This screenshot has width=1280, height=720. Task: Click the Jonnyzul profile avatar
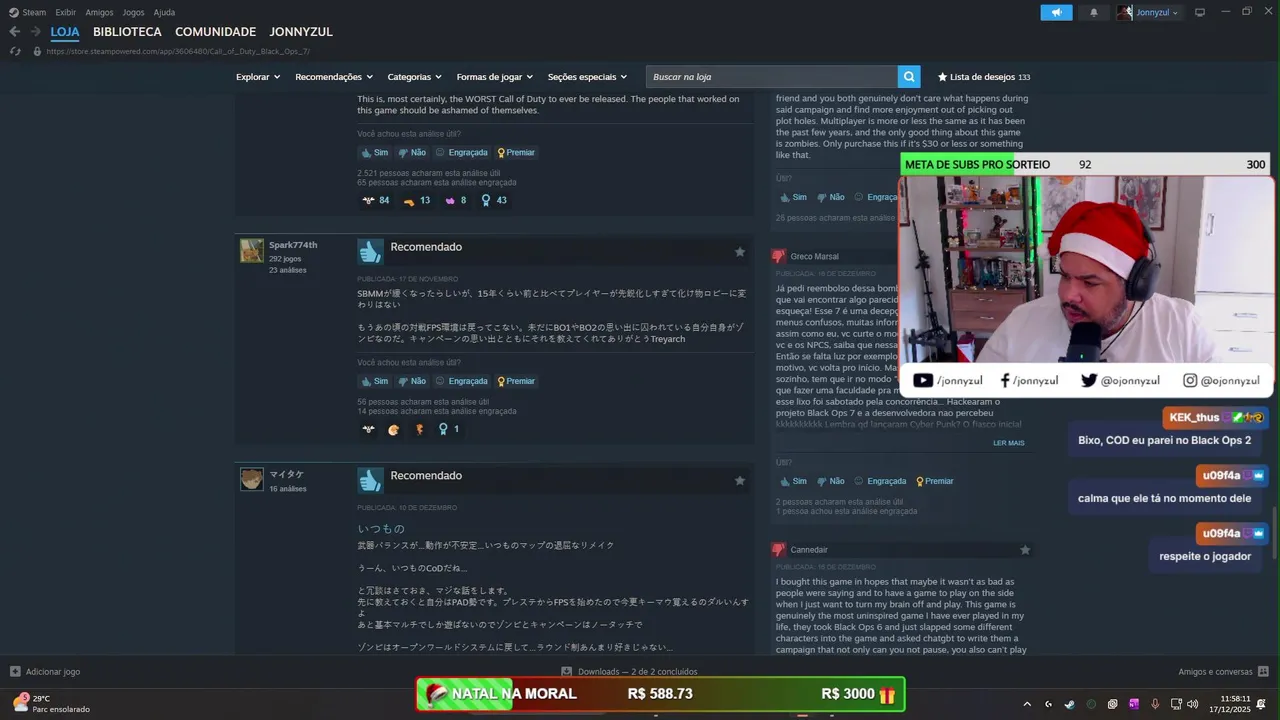click(1125, 12)
